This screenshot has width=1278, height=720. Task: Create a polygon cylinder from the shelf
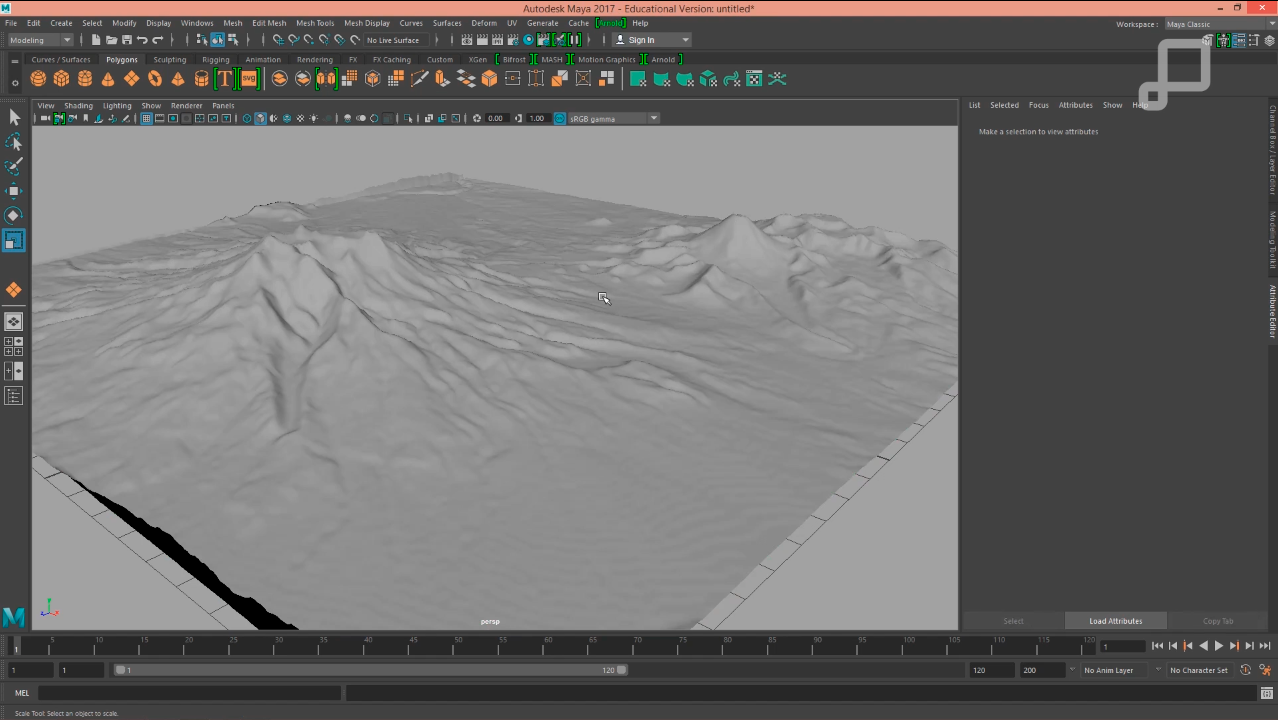pyautogui.click(x=84, y=79)
